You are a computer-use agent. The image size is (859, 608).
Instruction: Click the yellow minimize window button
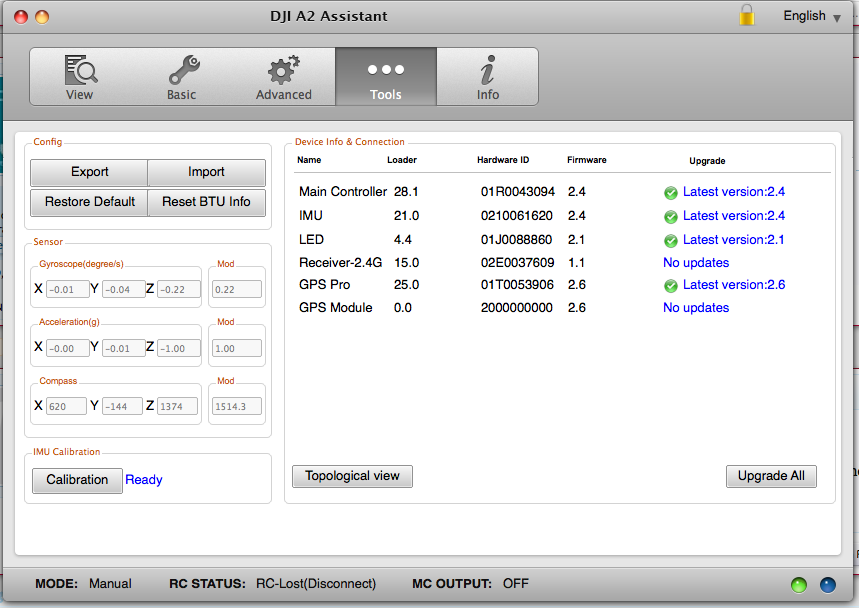pos(42,17)
